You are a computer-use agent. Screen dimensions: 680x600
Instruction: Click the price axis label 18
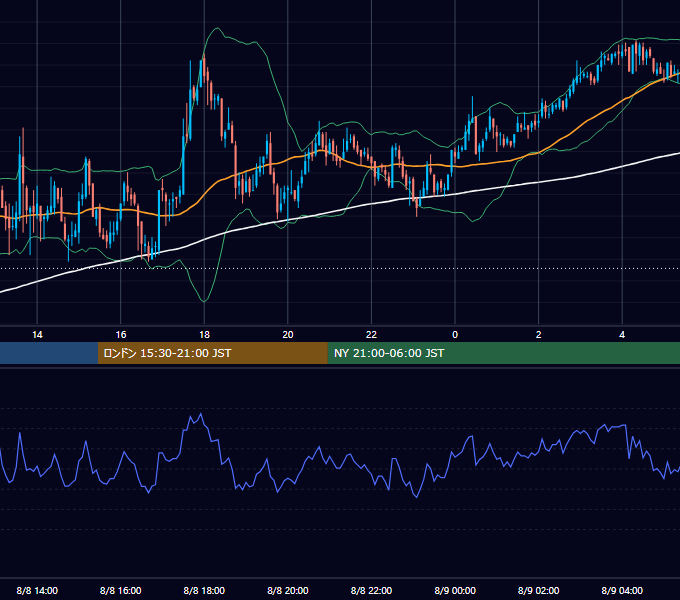[x=204, y=335]
